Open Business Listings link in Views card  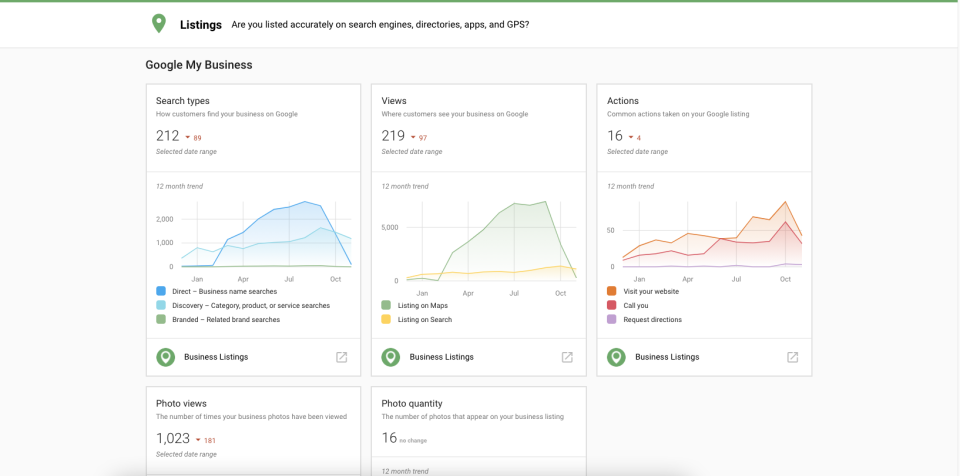441,357
